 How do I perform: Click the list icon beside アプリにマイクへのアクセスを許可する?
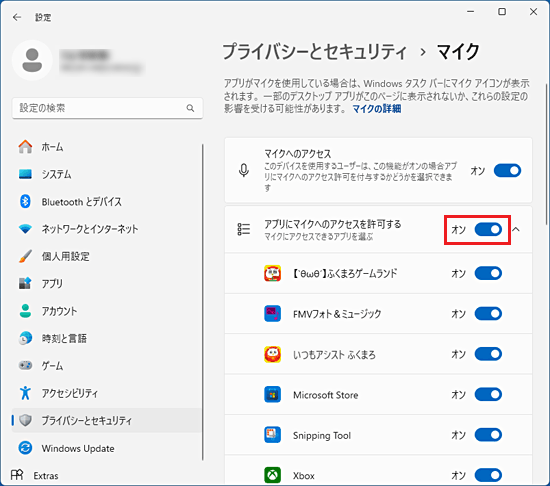click(x=244, y=229)
